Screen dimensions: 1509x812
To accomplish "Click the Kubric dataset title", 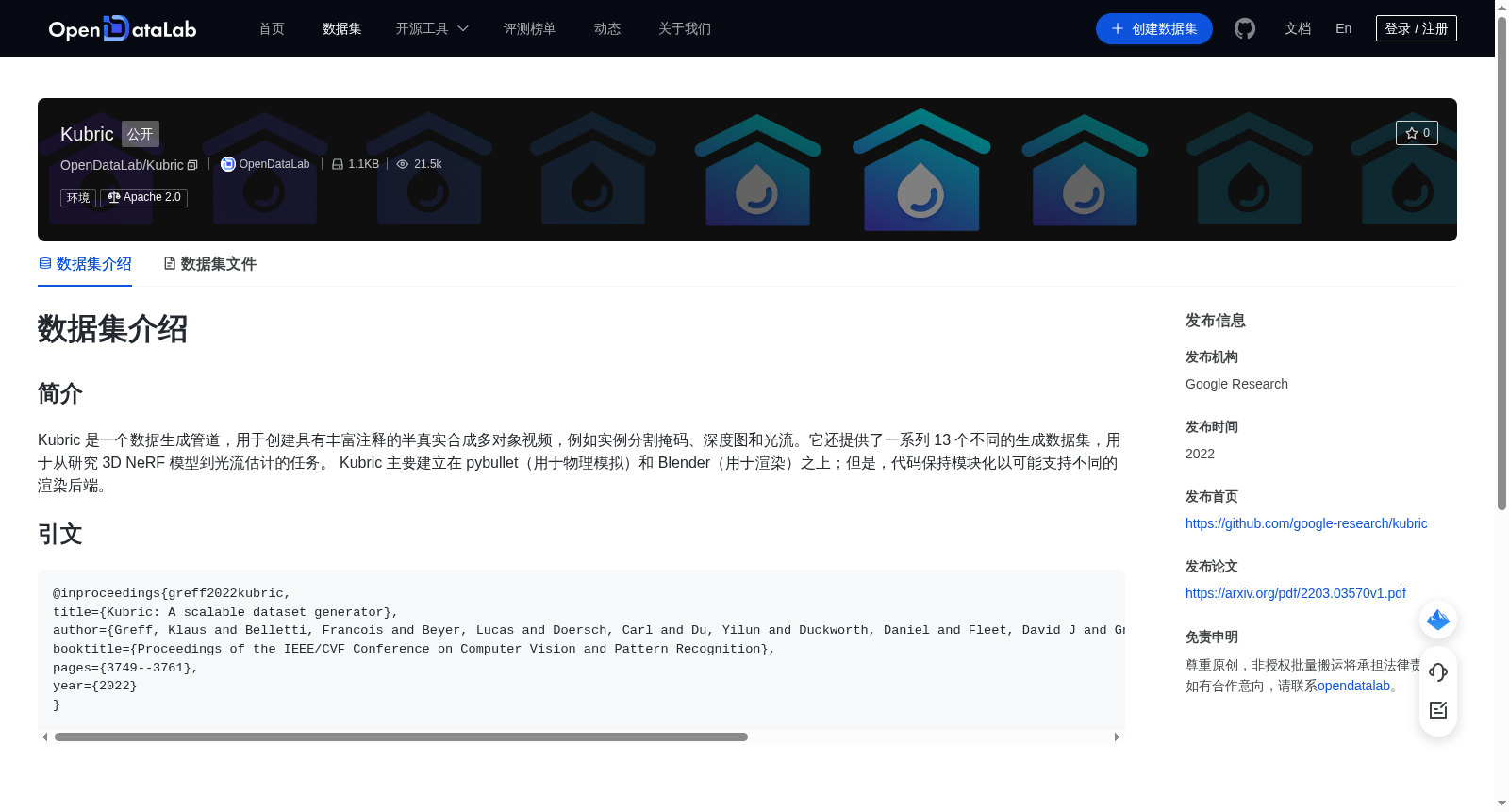I will coord(87,134).
